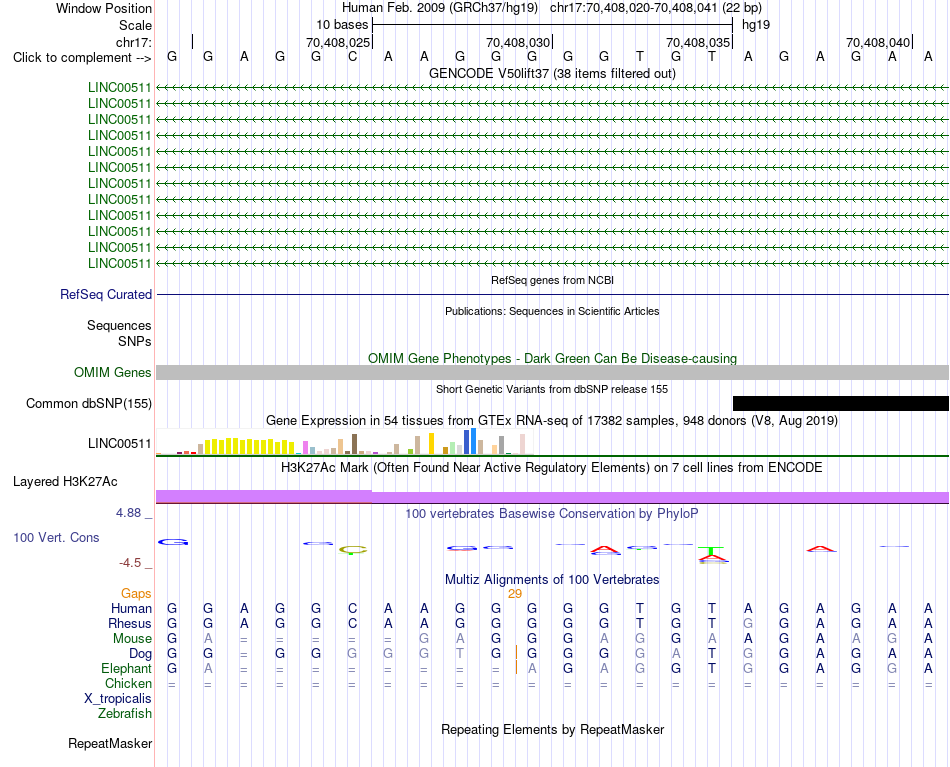Viewport: 950px width, 767px height.
Task: Click the '10 bases' scale label
Action: pos(342,25)
